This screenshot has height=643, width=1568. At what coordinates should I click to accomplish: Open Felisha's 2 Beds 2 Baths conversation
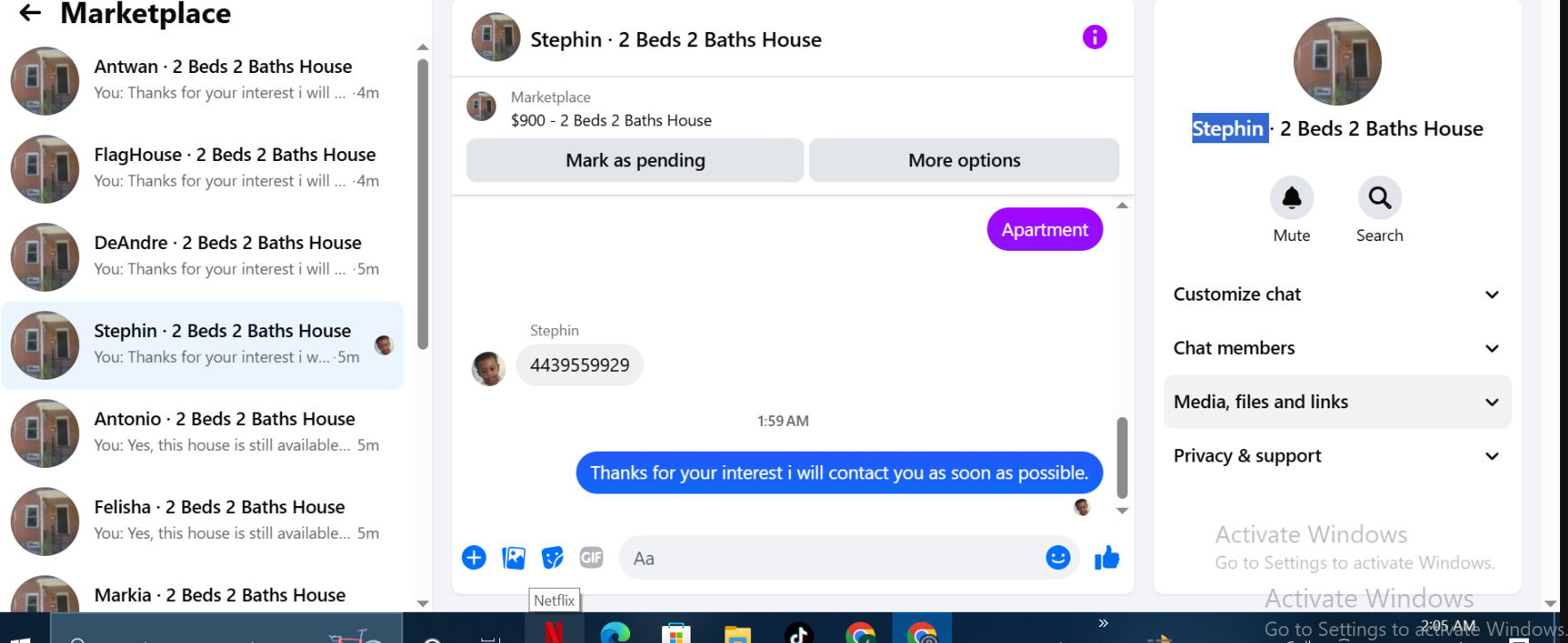pyautogui.click(x=203, y=520)
